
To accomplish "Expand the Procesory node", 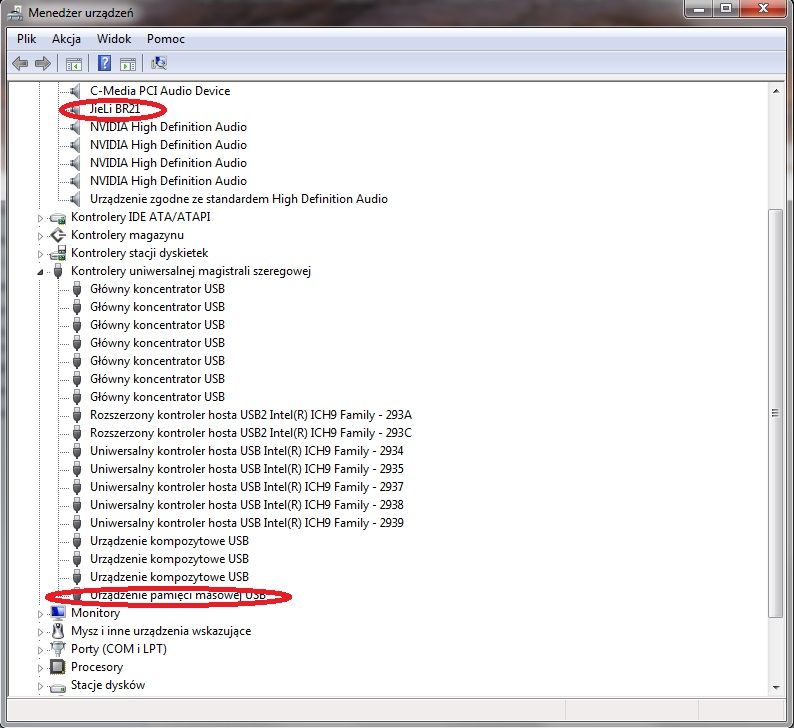I will 41,668.
